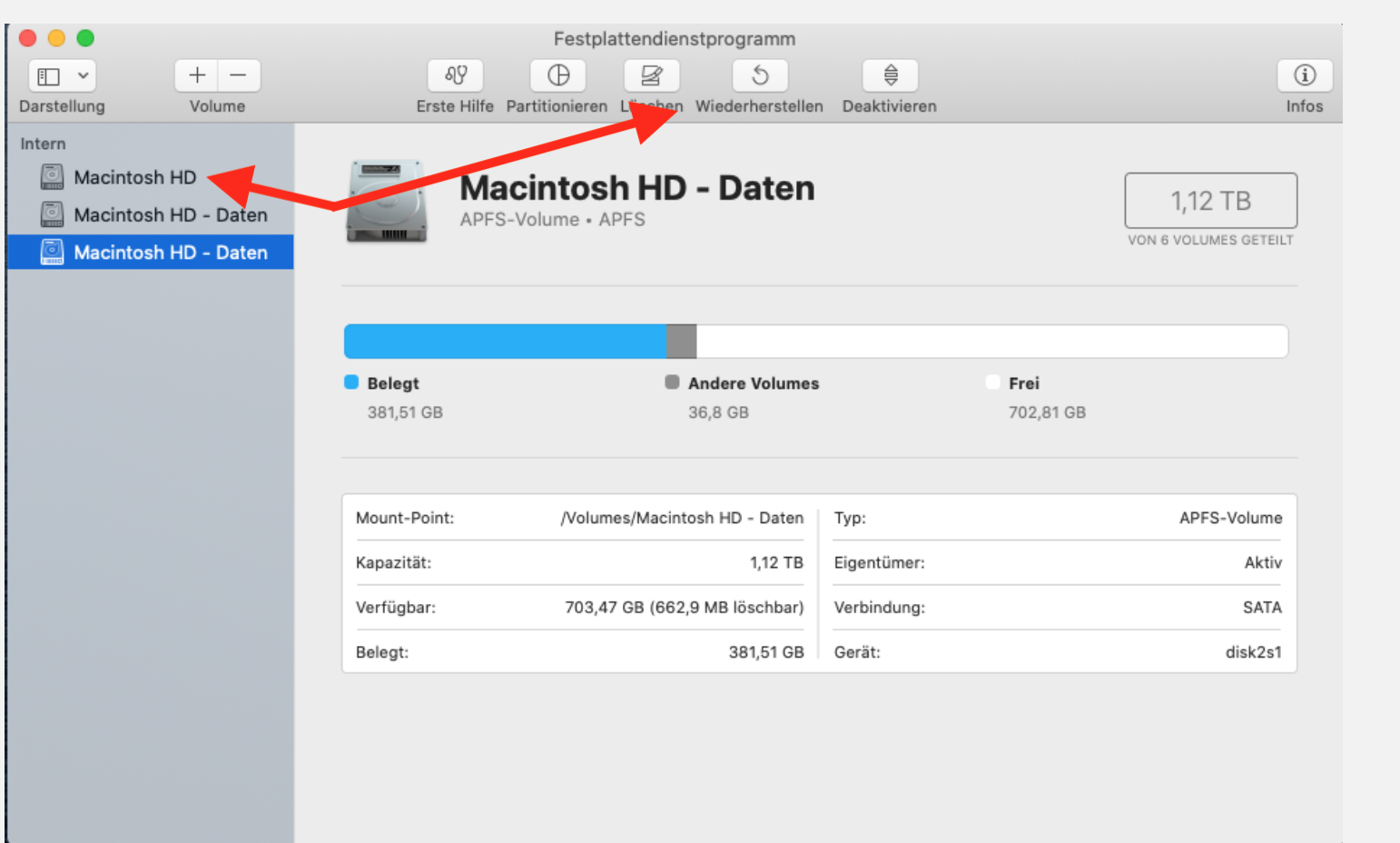Screen dimensions: 1400x843
Task: Open Partitionieren via the pie chart icon
Action: tap(558, 75)
